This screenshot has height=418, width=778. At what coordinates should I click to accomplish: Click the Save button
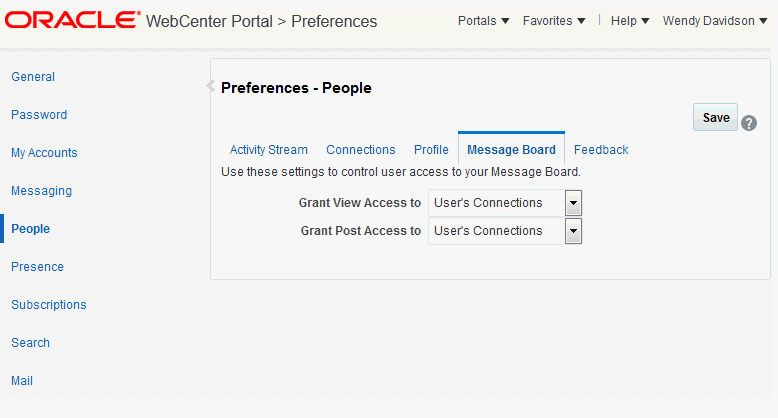(x=715, y=117)
